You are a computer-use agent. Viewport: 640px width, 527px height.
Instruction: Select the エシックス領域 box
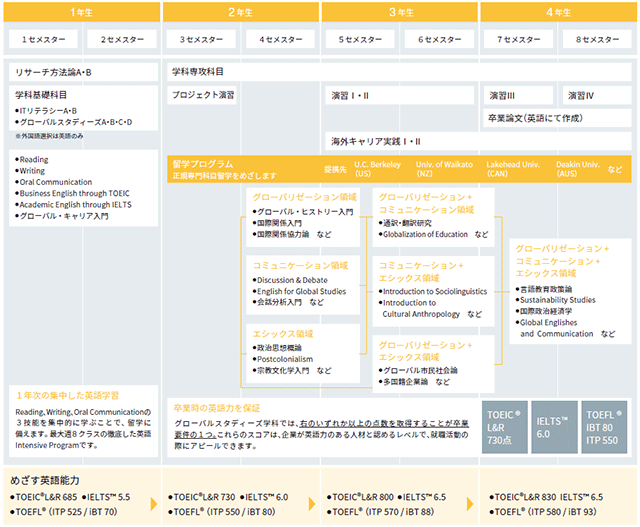pos(303,354)
